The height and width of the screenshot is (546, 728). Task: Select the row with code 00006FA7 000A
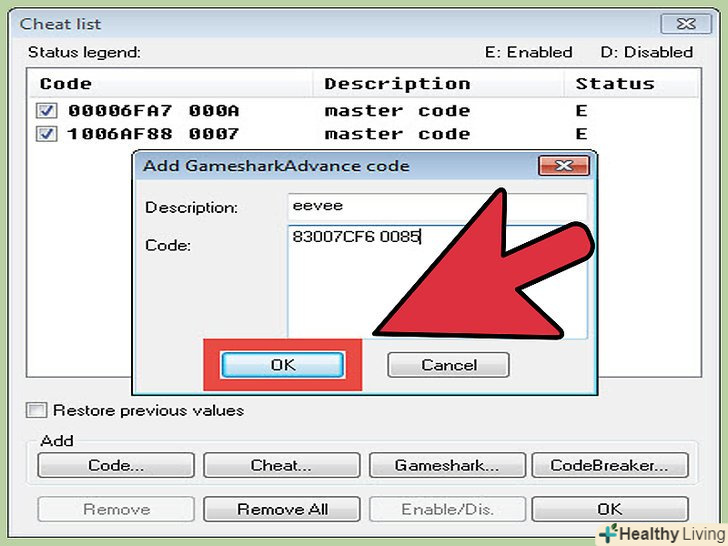coord(364,111)
